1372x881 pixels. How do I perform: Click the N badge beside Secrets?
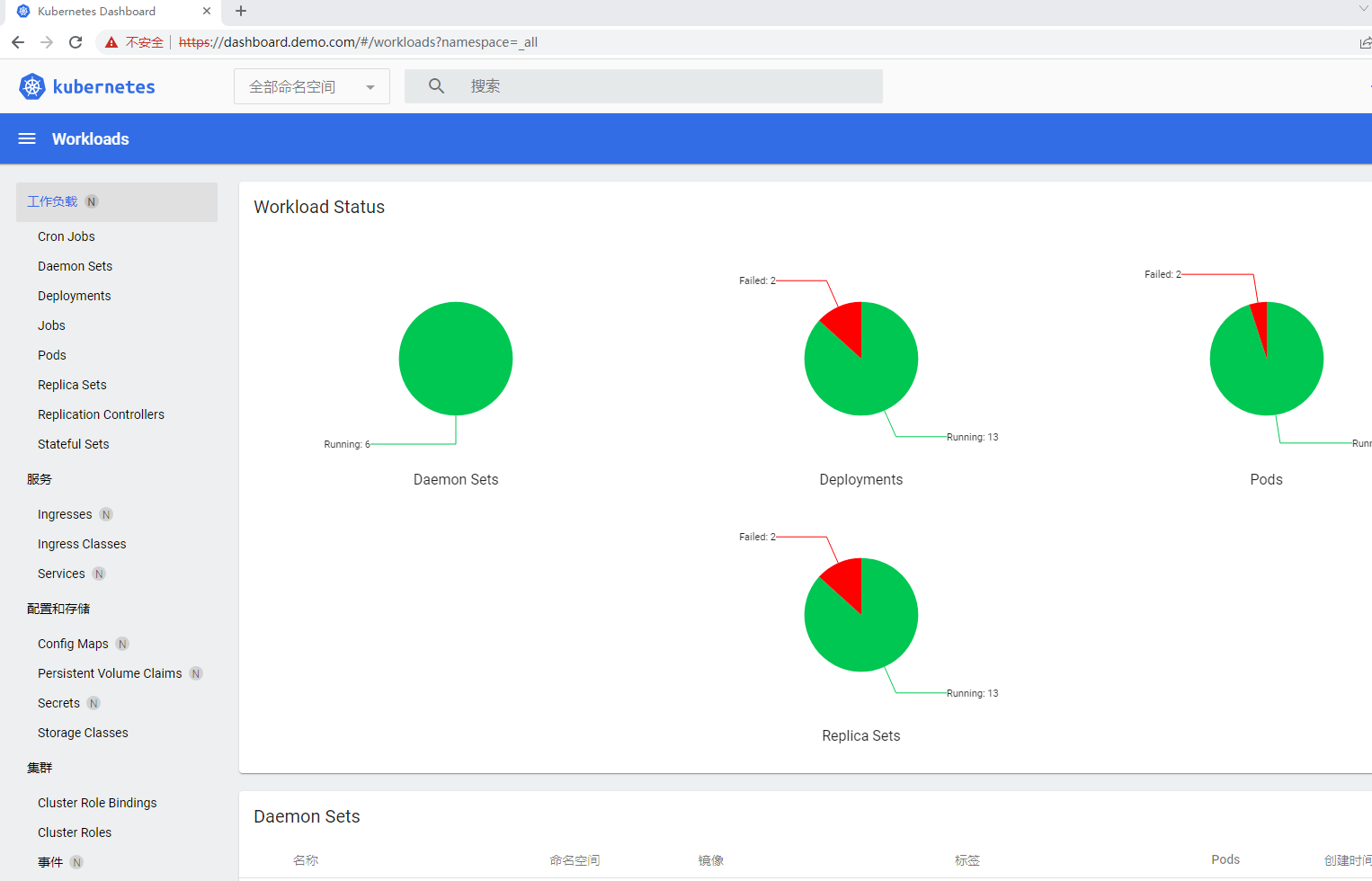pyautogui.click(x=94, y=703)
